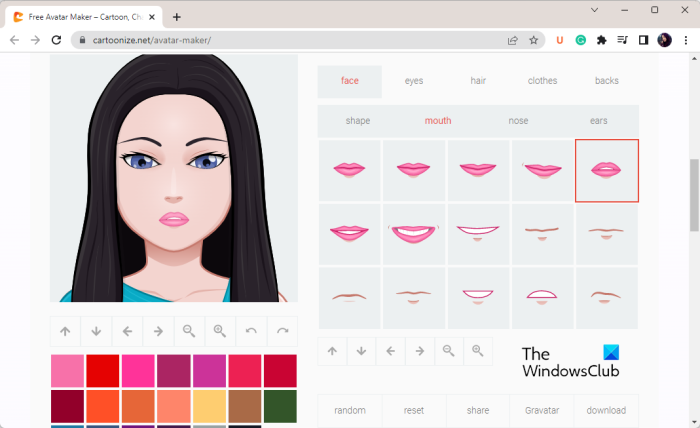Zoom in the avatar preview
This screenshot has width=700, height=428.
pyautogui.click(x=220, y=331)
